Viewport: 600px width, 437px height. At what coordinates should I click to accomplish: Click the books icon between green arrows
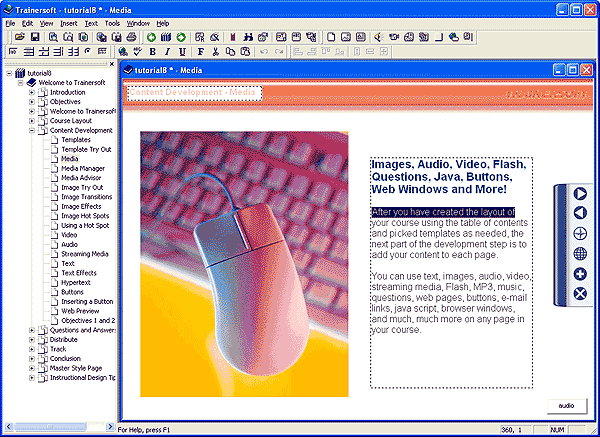[x=166, y=37]
